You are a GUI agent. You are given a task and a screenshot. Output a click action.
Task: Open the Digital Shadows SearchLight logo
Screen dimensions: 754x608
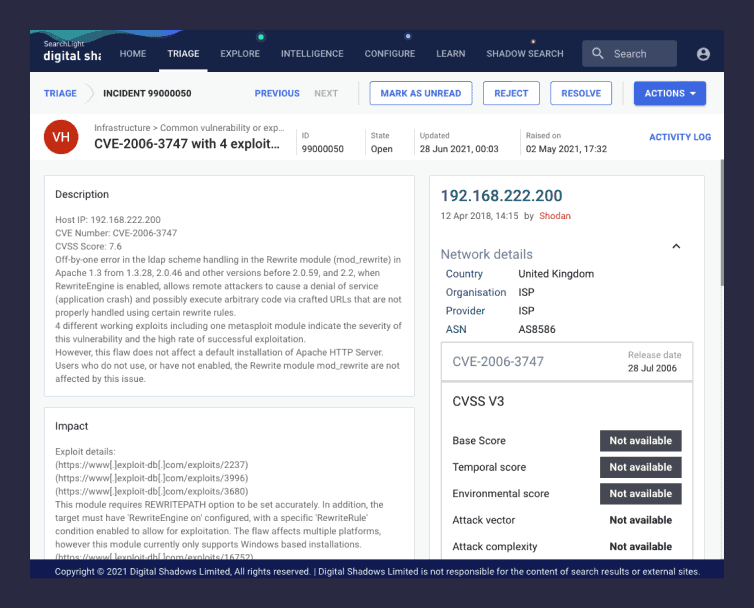point(72,51)
